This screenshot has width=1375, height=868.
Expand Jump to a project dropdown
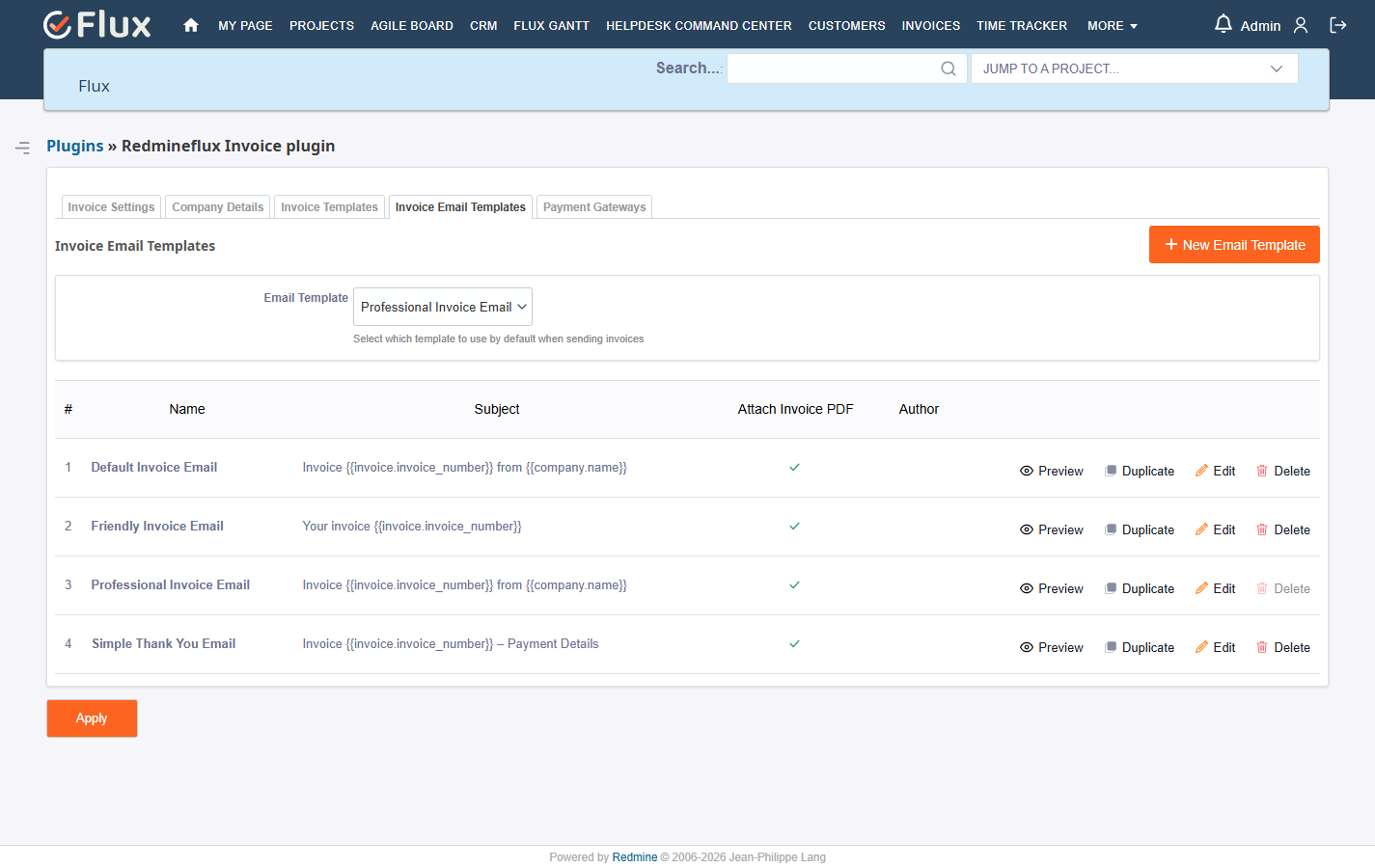1134,68
